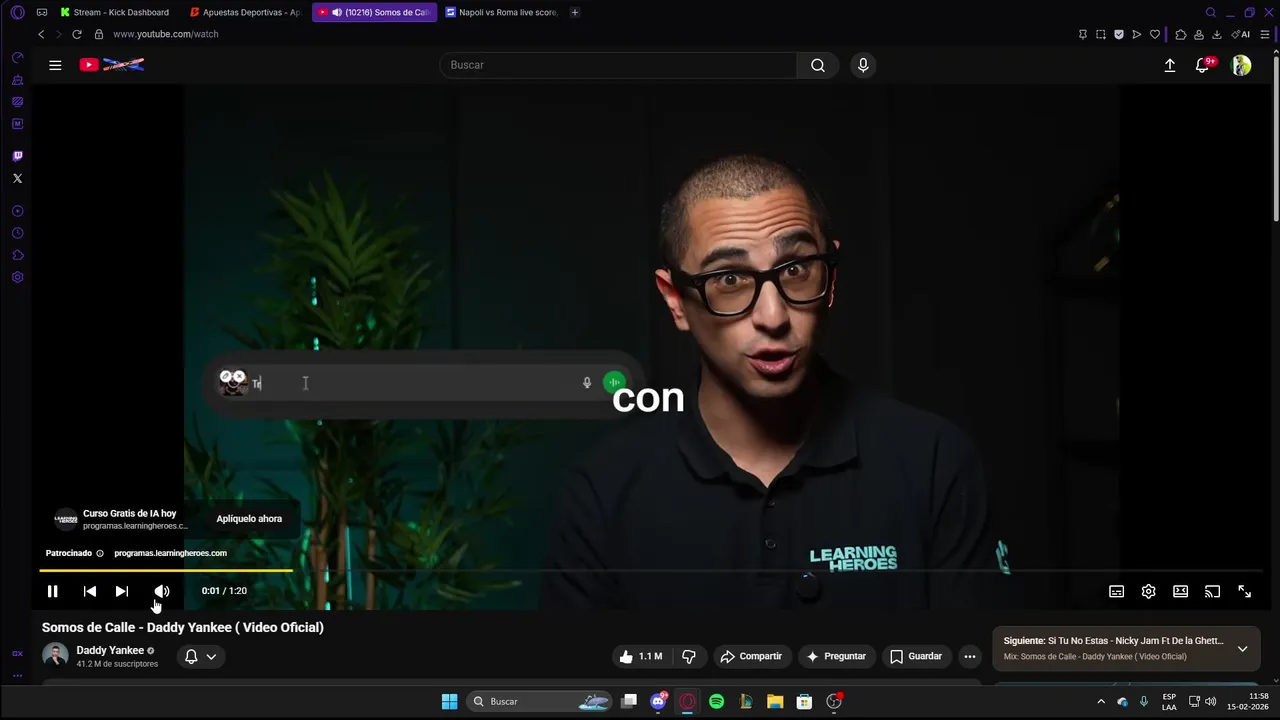Open browser downloads icon
The width and height of the screenshot is (1280, 720).
[x=1217, y=34]
